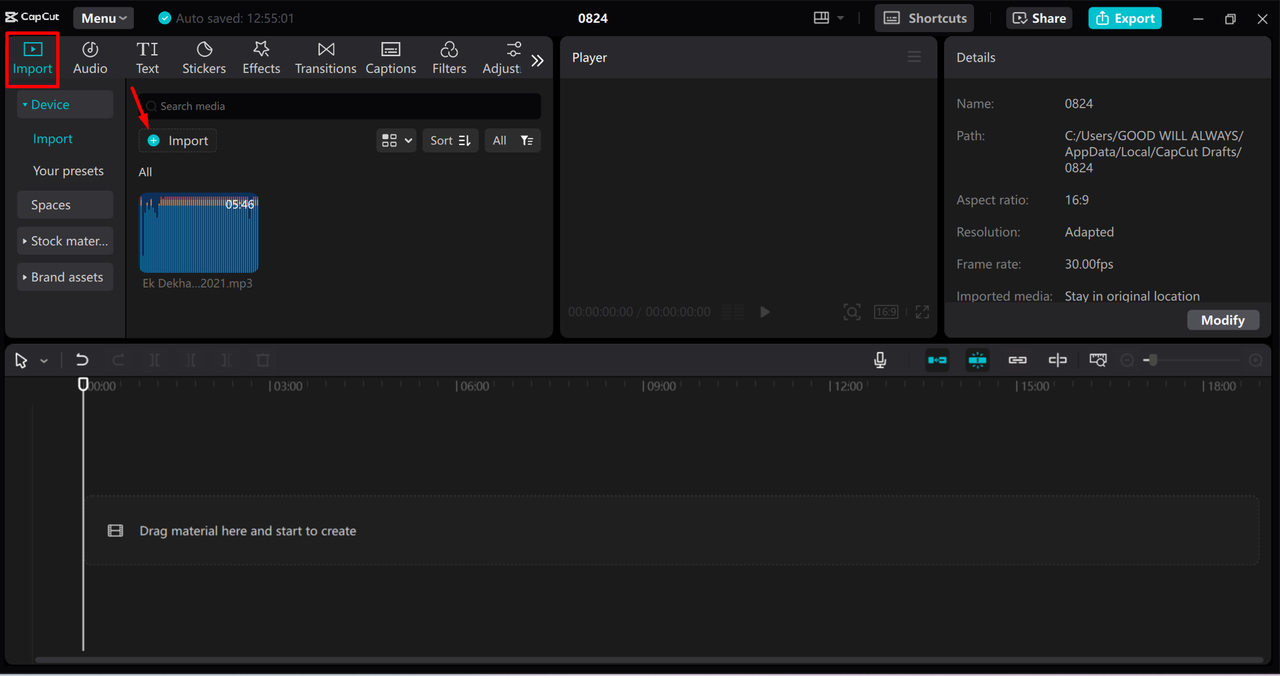
Task: Click the project title 0824
Action: pos(593,18)
